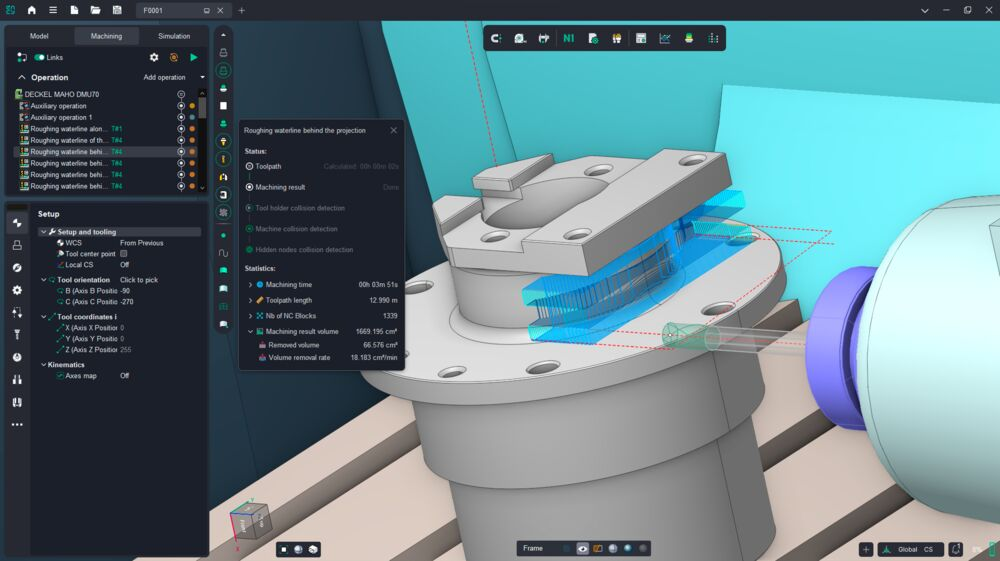Select the F0001 document tab
Image resolution: width=1000 pixels, height=561 pixels.
pos(183,10)
